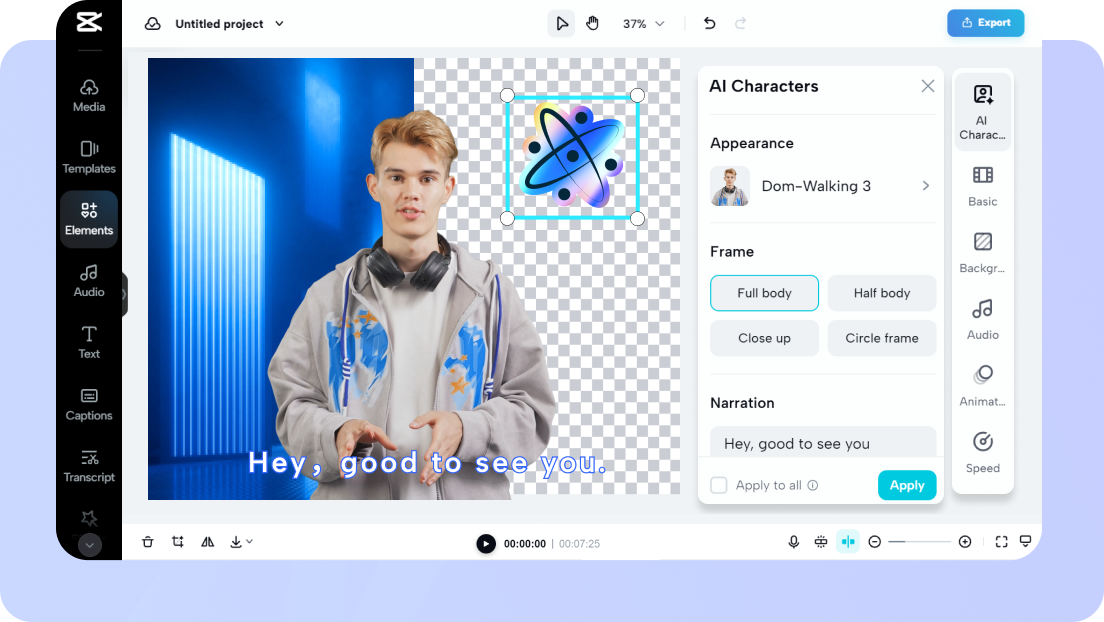The height and width of the screenshot is (622, 1104).
Task: Open the Audio sidebar panel
Action: pyautogui.click(x=89, y=281)
